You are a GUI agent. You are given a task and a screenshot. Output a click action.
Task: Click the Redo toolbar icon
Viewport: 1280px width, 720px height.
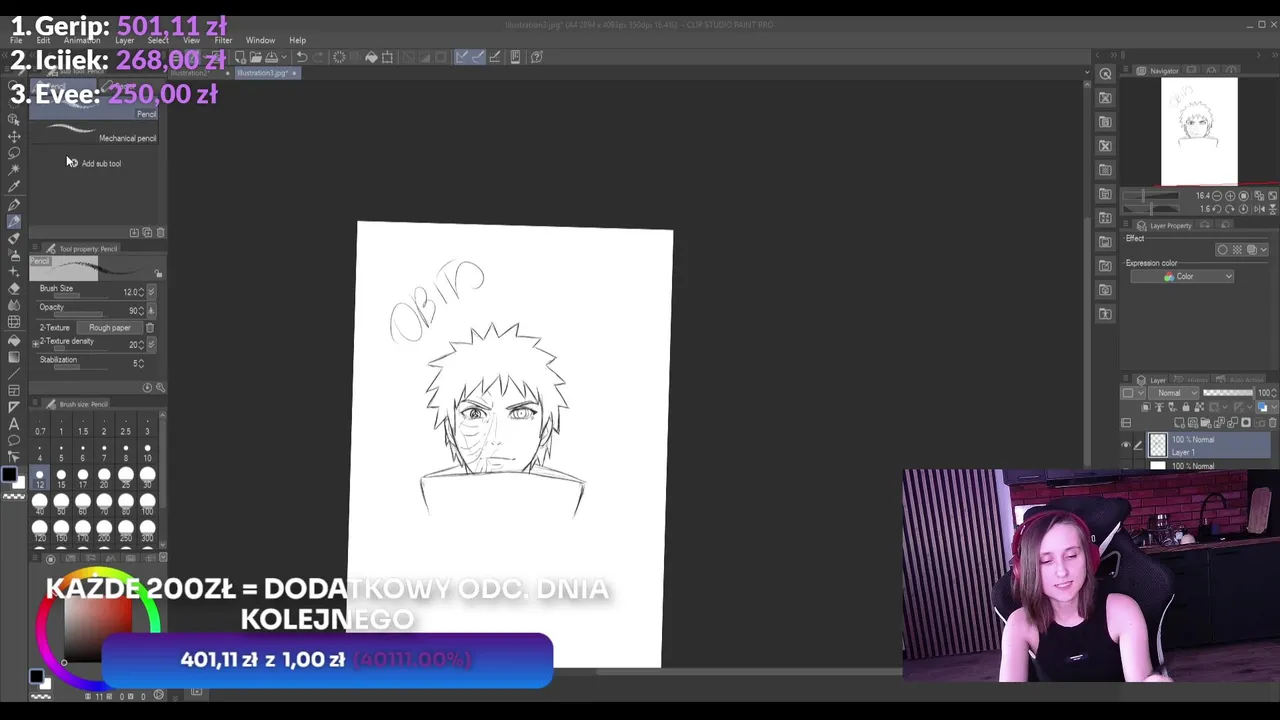320,57
